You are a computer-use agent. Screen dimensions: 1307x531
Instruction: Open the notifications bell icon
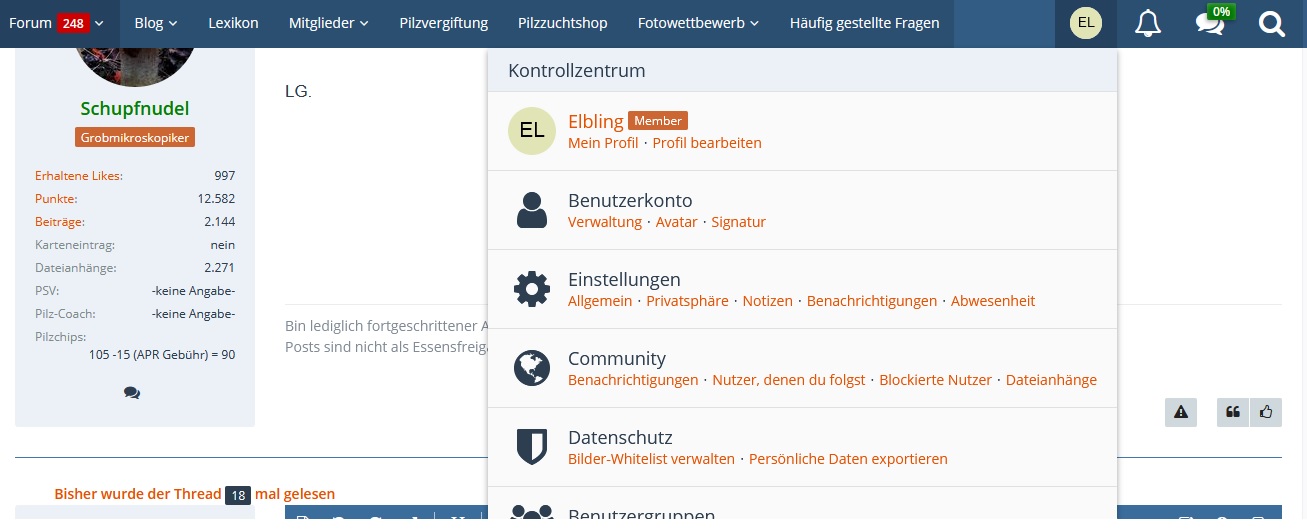click(x=1148, y=23)
